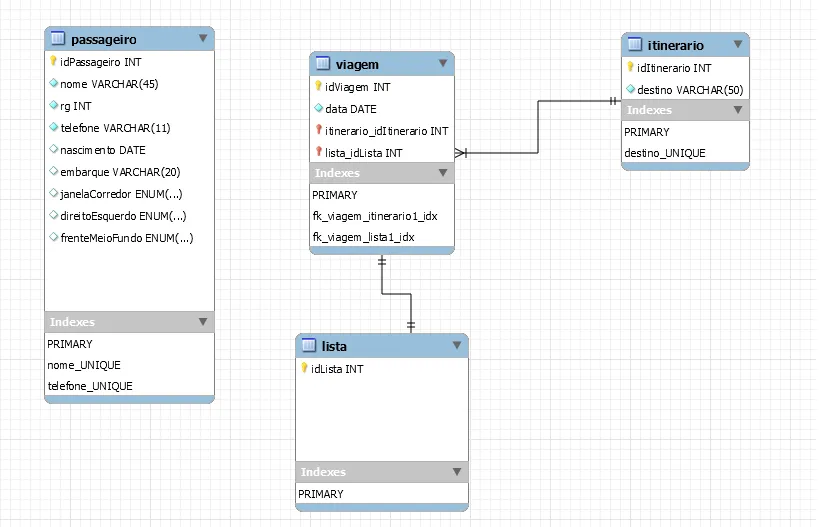This screenshot has height=527, width=819.
Task: Collapse the Indexes section in itinerario
Action: point(738,110)
